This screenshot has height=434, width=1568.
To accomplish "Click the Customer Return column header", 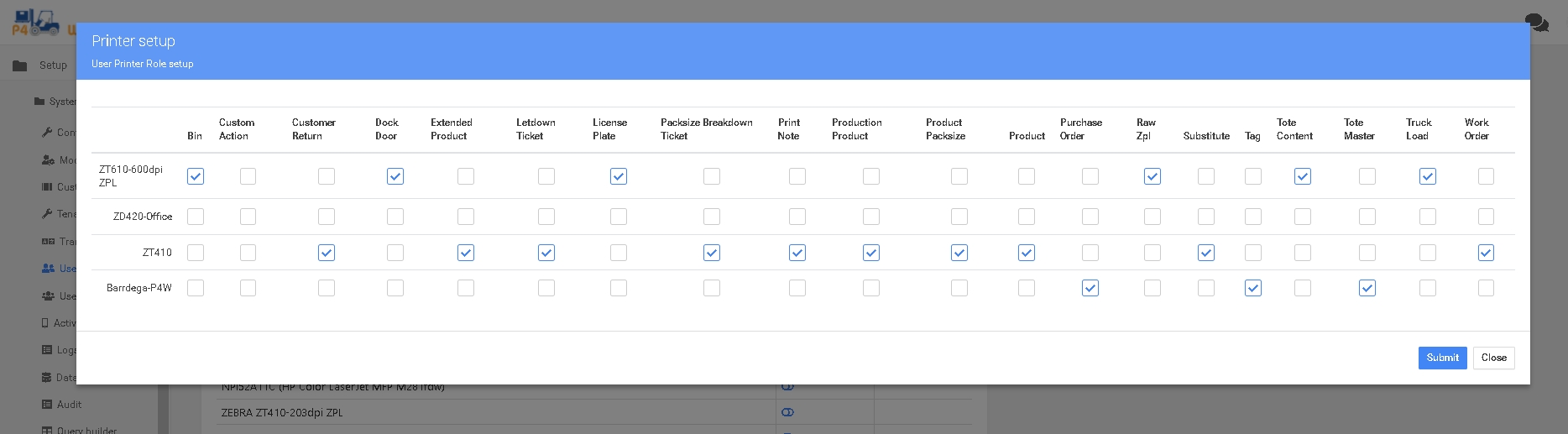I will coord(314,129).
